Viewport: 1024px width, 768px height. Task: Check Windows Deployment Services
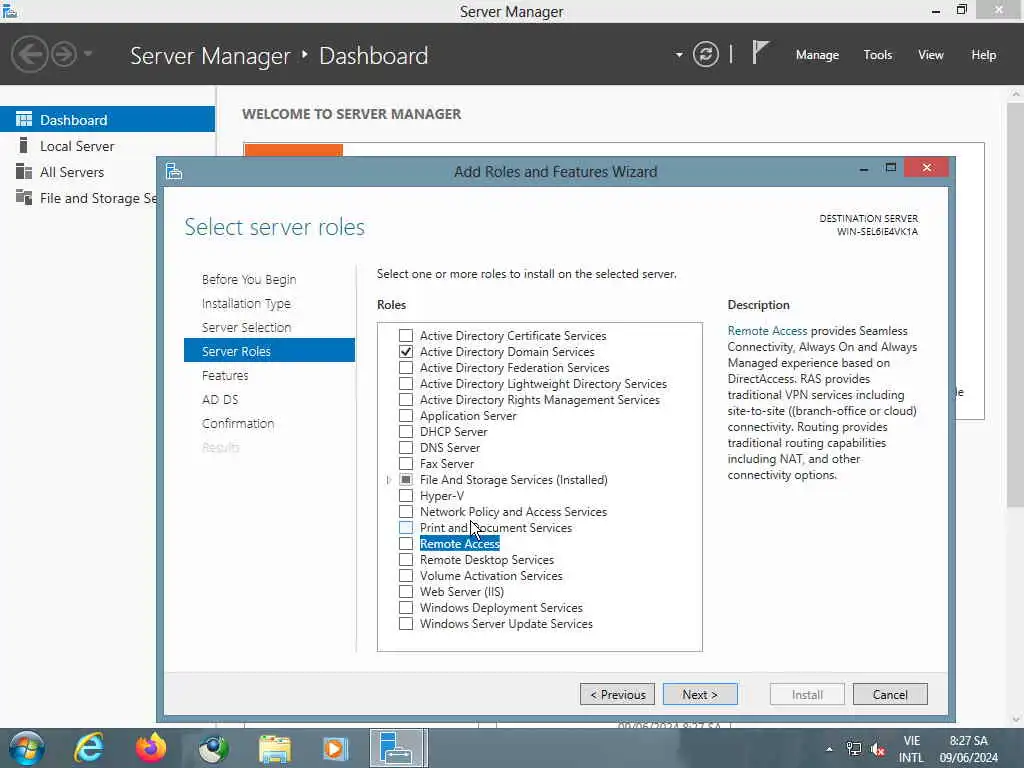(x=406, y=607)
